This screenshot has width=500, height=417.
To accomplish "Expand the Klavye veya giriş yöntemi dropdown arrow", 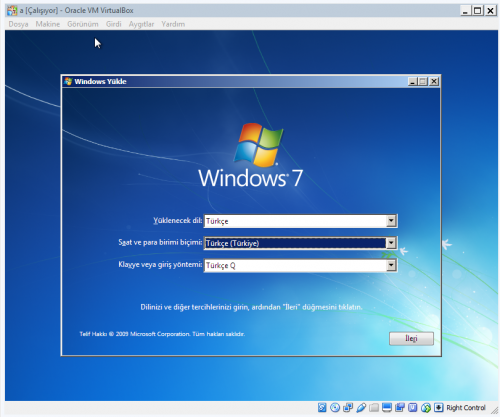I will pyautogui.click(x=391, y=265).
